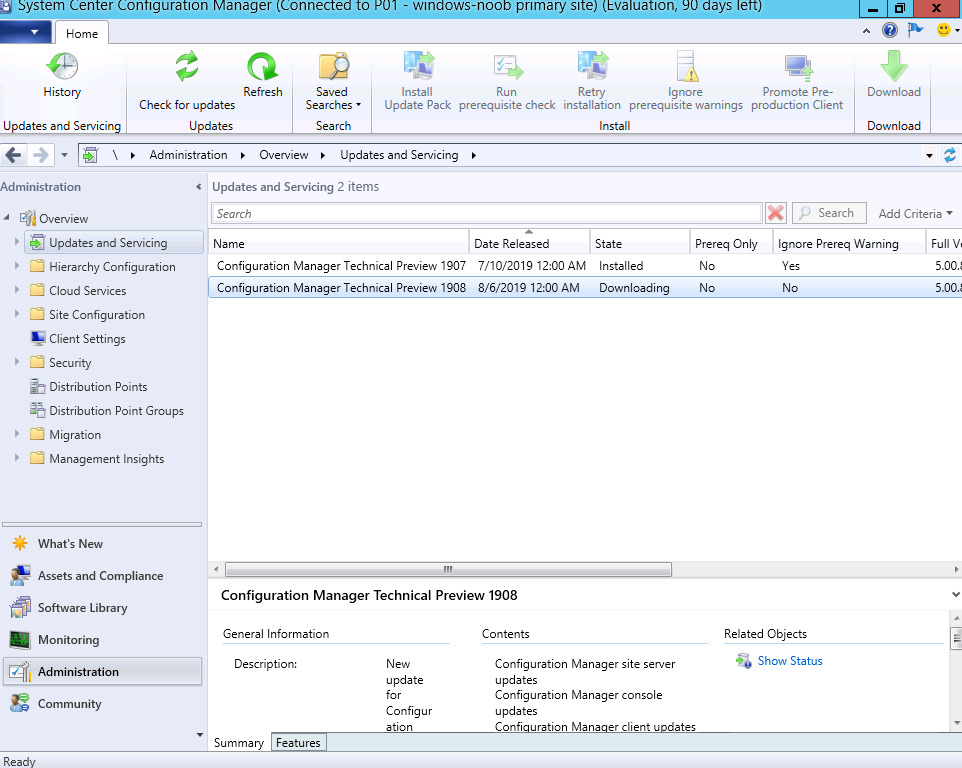The height and width of the screenshot is (768, 962).
Task: Click the Downloading state cell
Action: (634, 288)
